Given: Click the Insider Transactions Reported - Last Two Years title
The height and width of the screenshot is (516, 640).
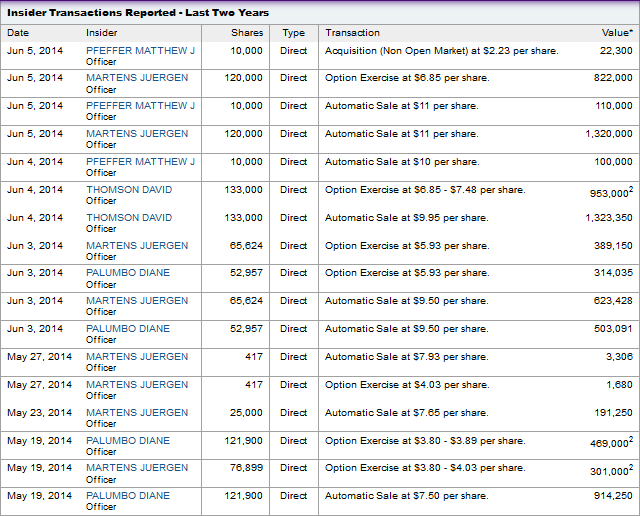Looking at the screenshot, I should click(x=138, y=13).
